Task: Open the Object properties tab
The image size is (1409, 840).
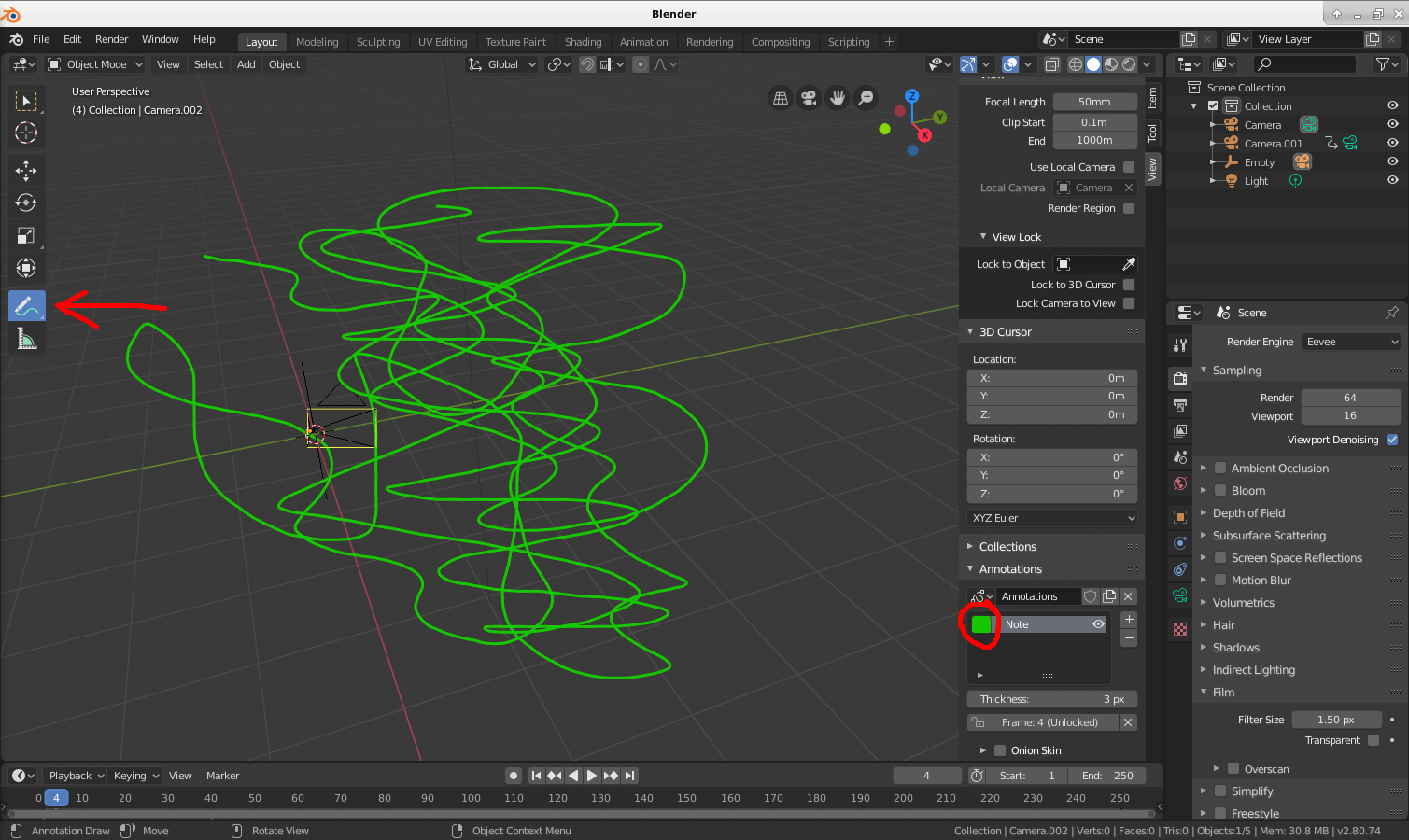Action: pyautogui.click(x=1180, y=516)
